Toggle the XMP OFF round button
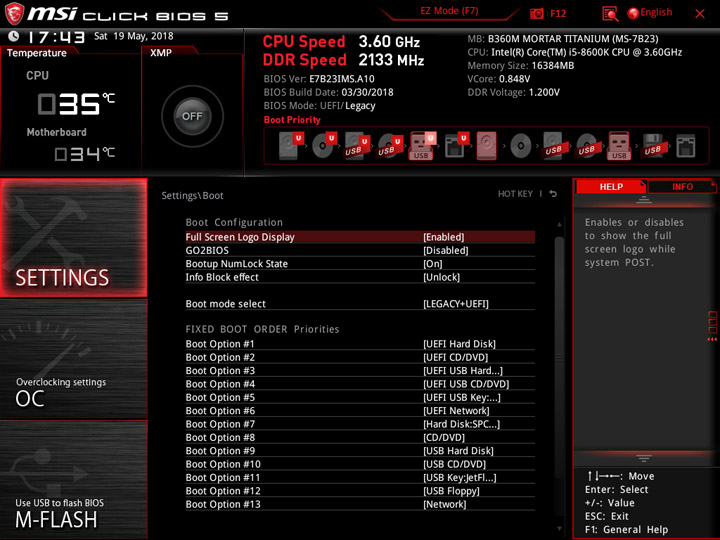Screen dimensions: 720x540 (192, 116)
